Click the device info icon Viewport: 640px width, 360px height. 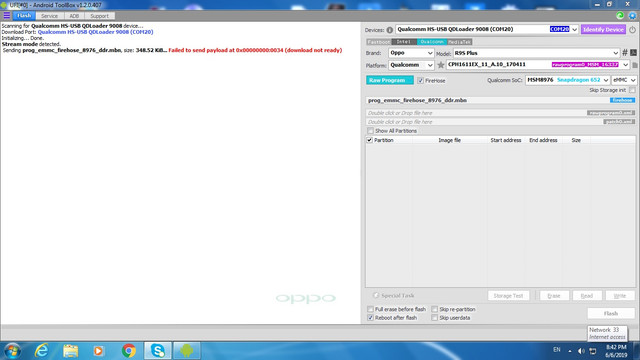point(389,30)
